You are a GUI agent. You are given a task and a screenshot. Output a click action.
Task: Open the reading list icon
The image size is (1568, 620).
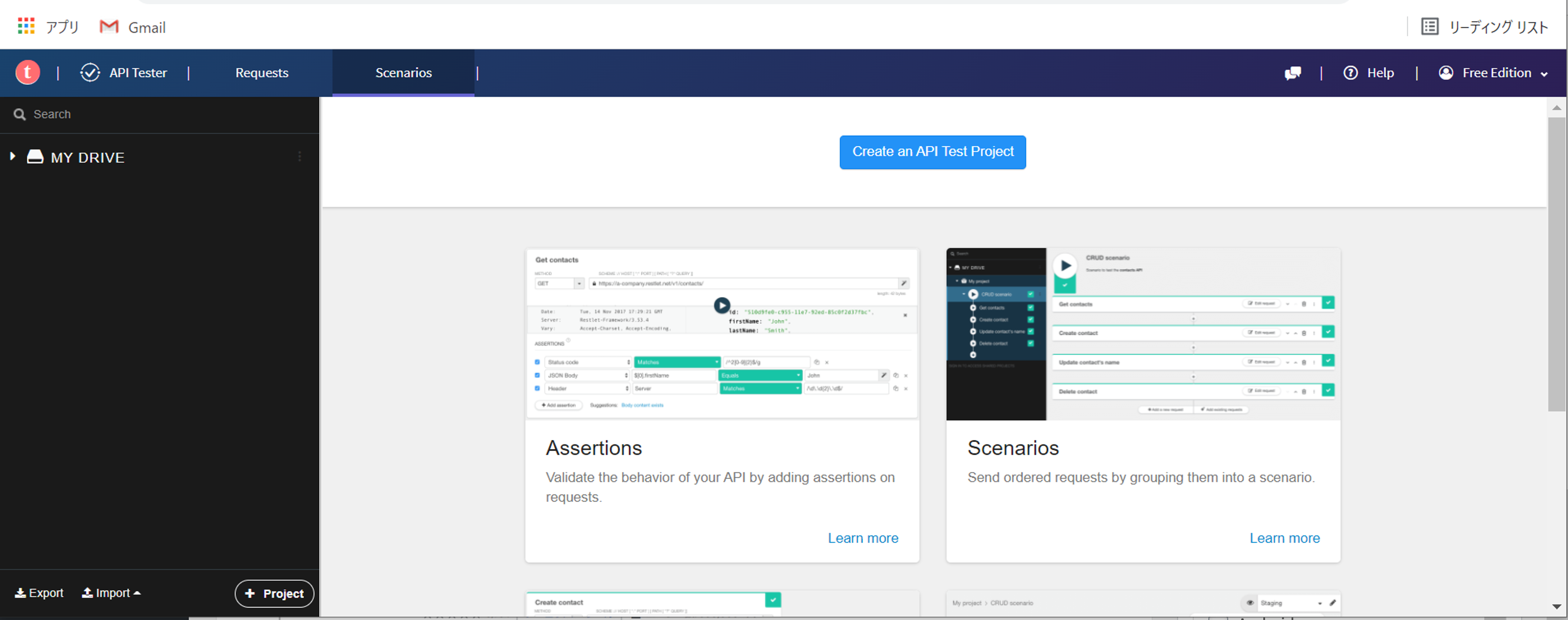[1429, 27]
